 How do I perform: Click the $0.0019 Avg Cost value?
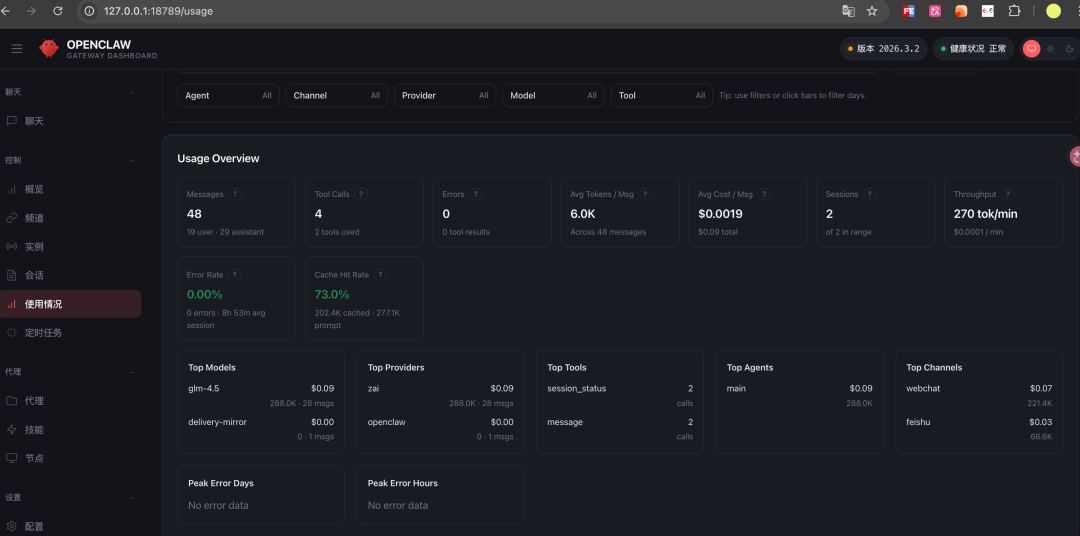click(x=720, y=214)
